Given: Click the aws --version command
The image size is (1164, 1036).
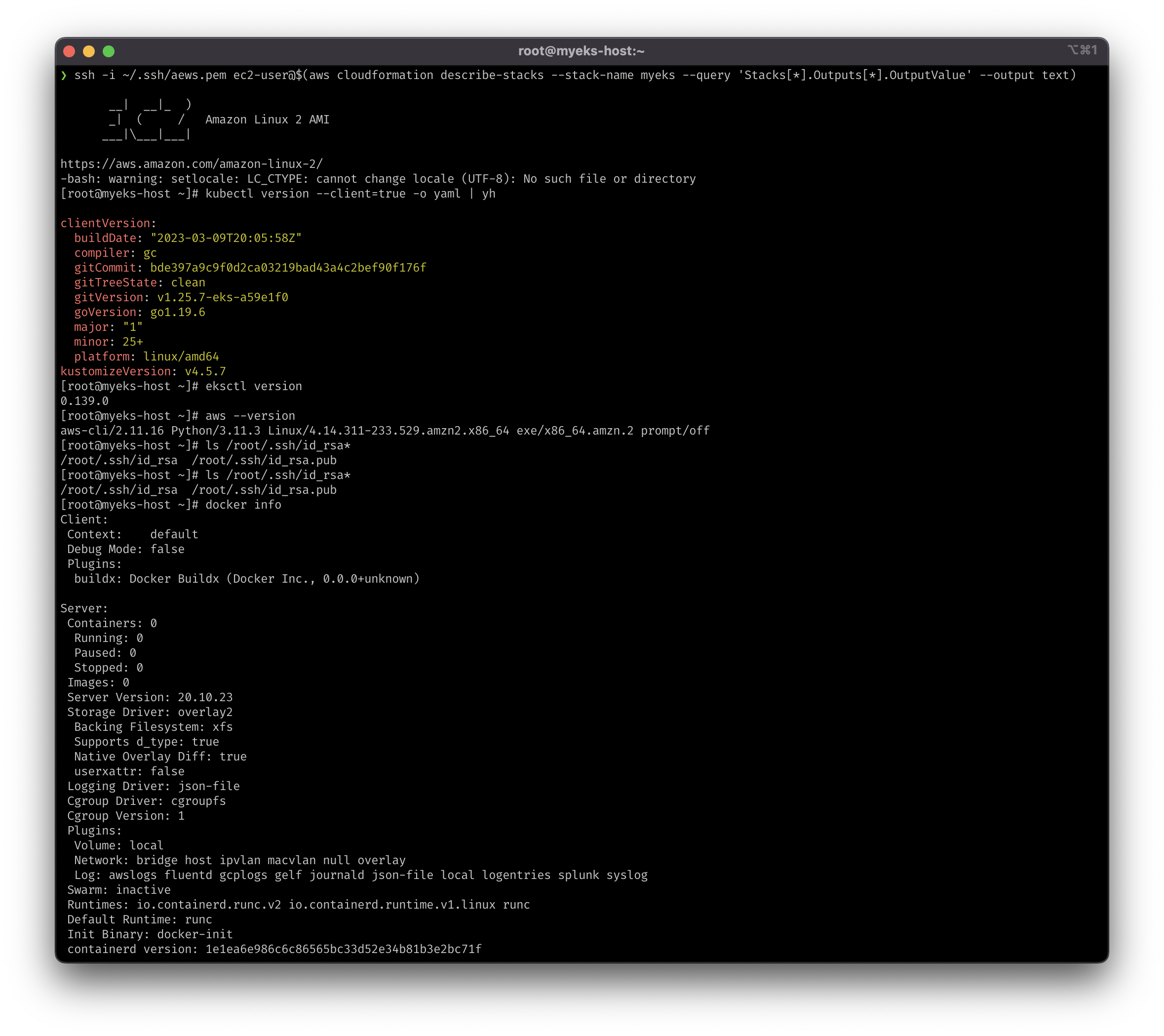Looking at the screenshot, I should click(x=250, y=416).
